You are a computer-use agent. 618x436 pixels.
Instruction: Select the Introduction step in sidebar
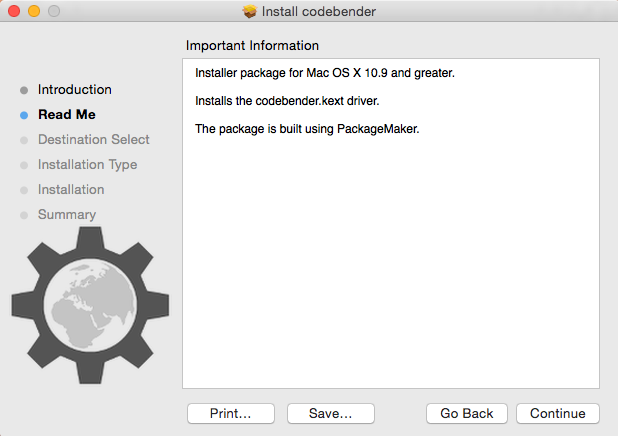click(x=75, y=89)
